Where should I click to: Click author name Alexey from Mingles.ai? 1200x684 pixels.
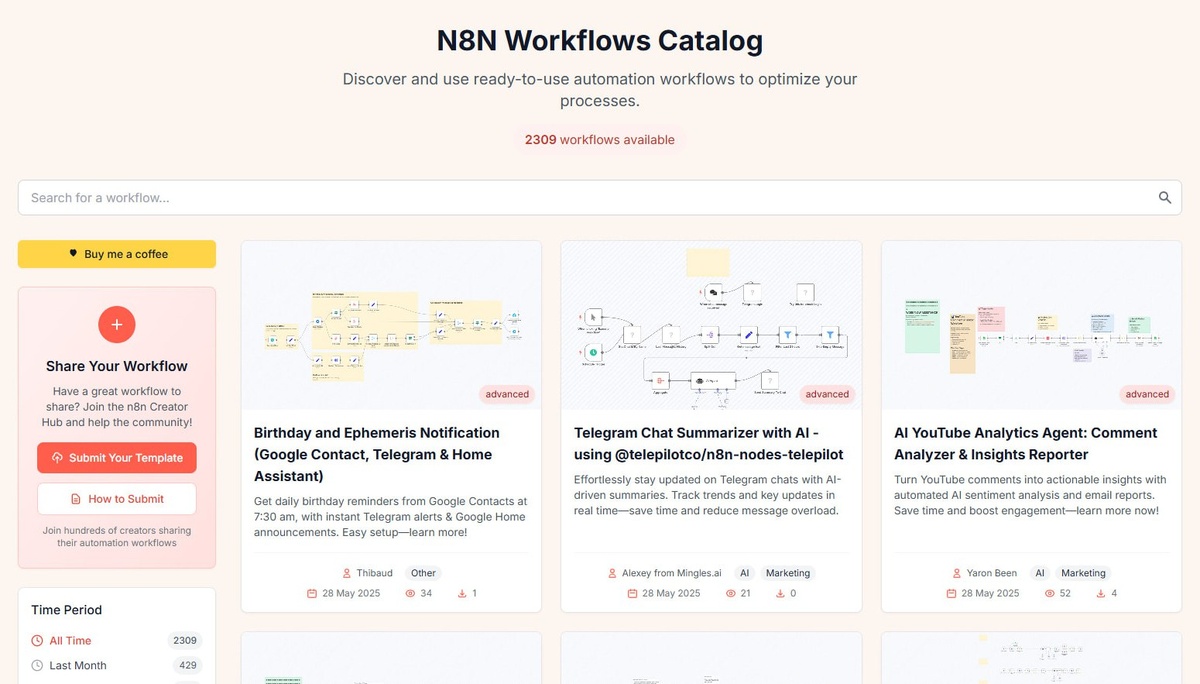point(673,574)
